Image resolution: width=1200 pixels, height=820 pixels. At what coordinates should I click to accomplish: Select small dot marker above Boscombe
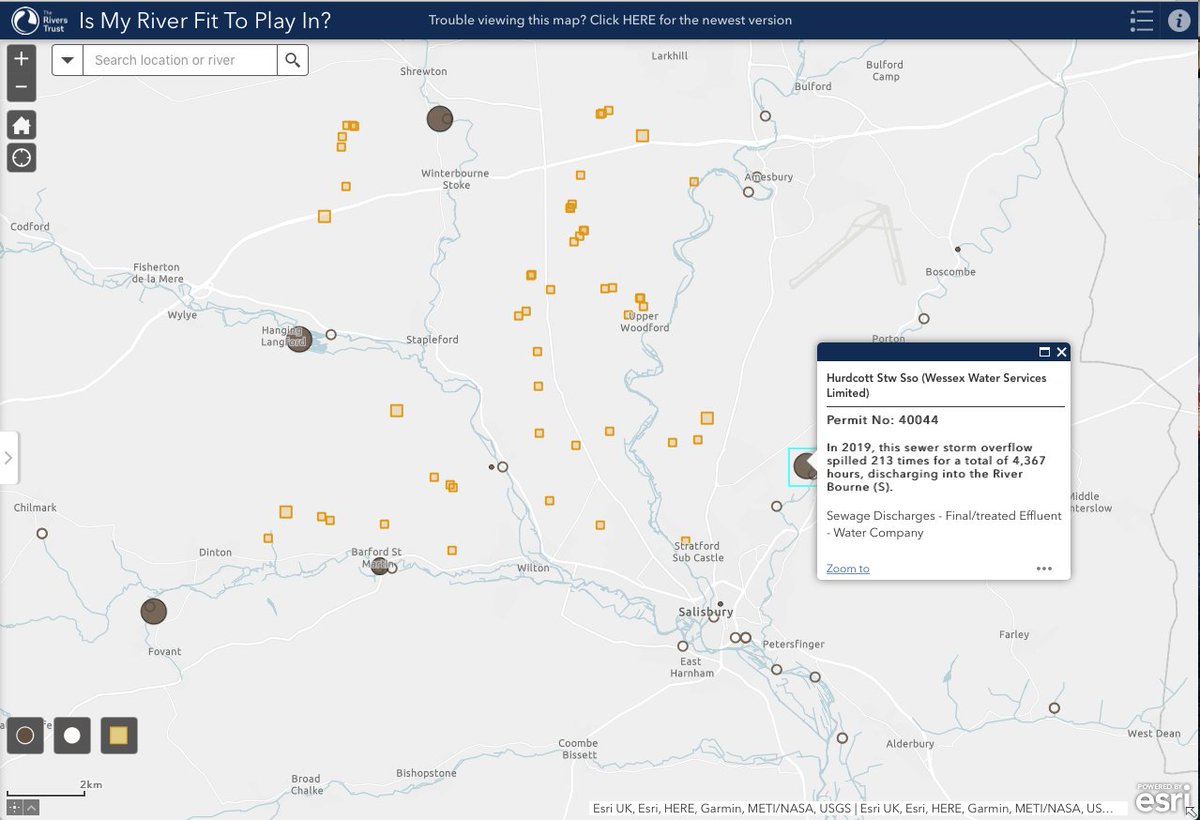958,249
